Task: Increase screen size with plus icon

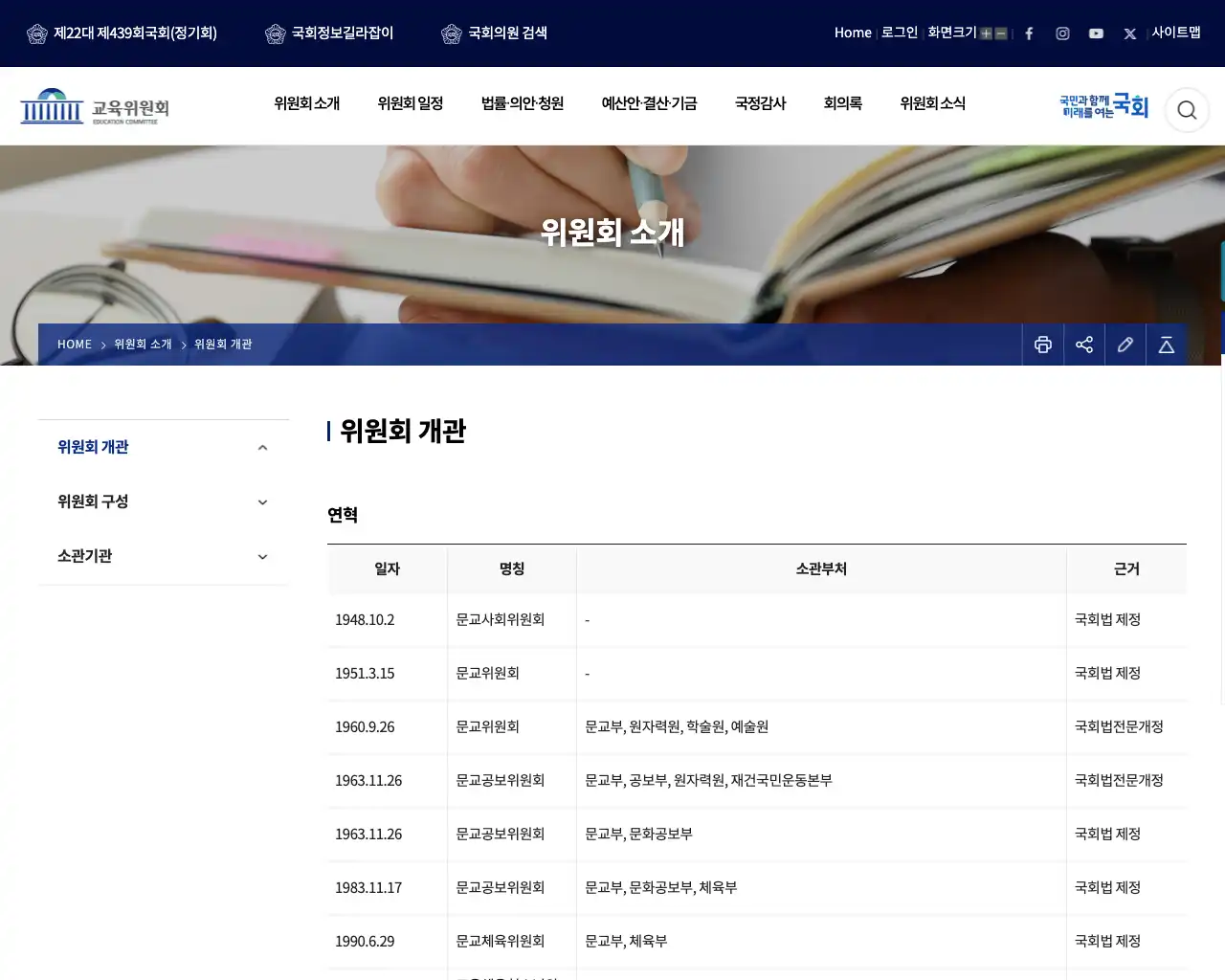Action: [x=986, y=33]
